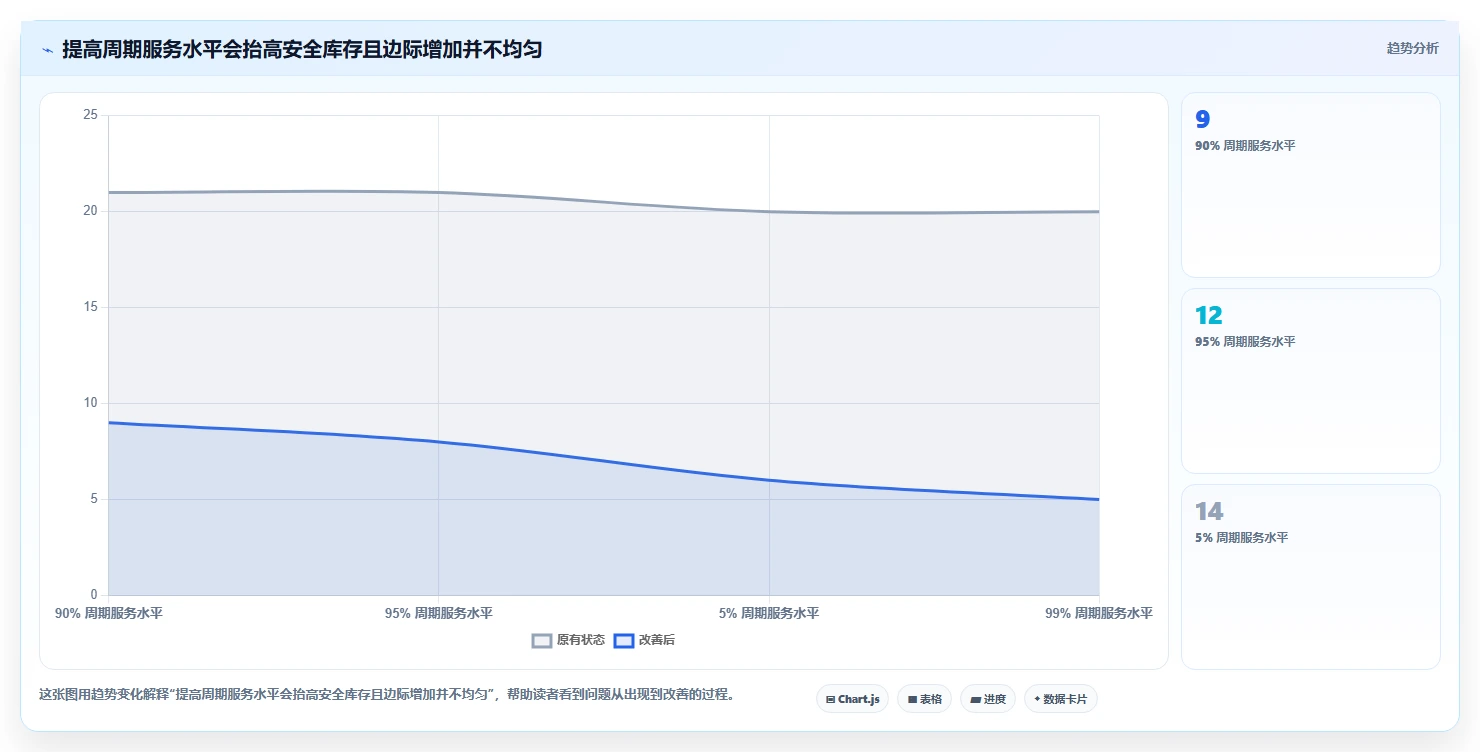Open the data card showing value 9

click(x=1310, y=185)
